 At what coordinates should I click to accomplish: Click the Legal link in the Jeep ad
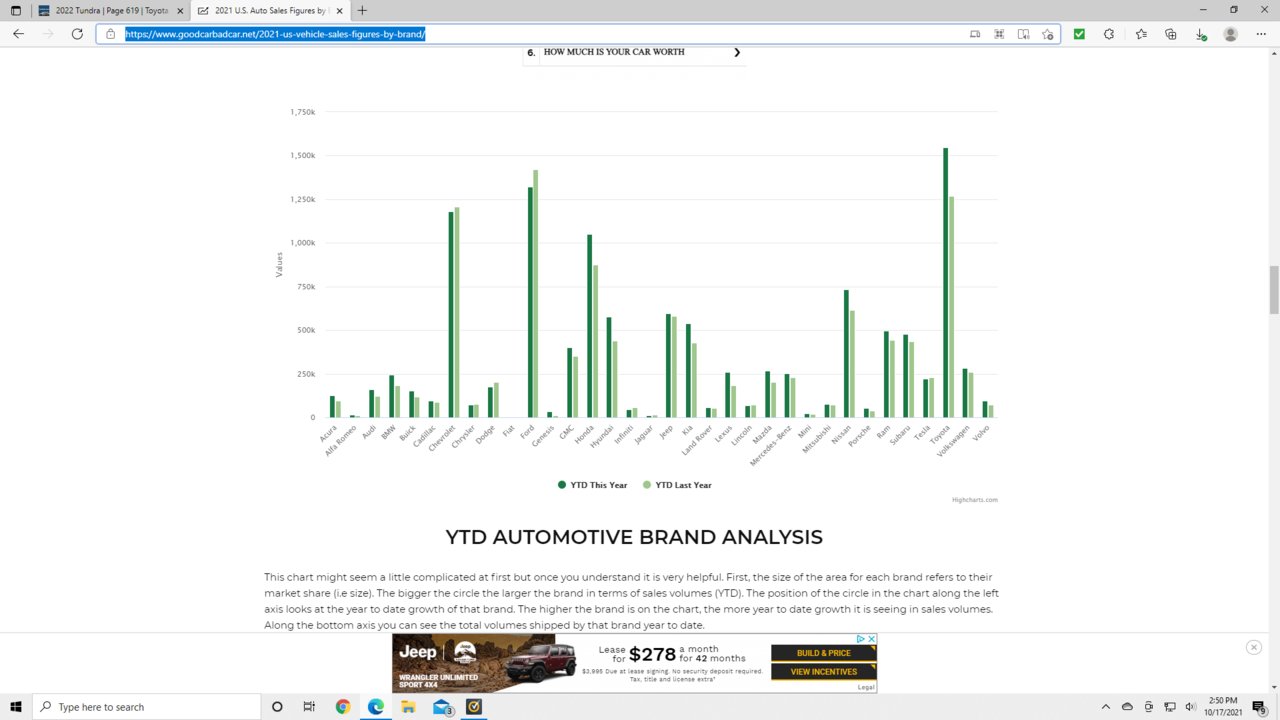tap(865, 687)
